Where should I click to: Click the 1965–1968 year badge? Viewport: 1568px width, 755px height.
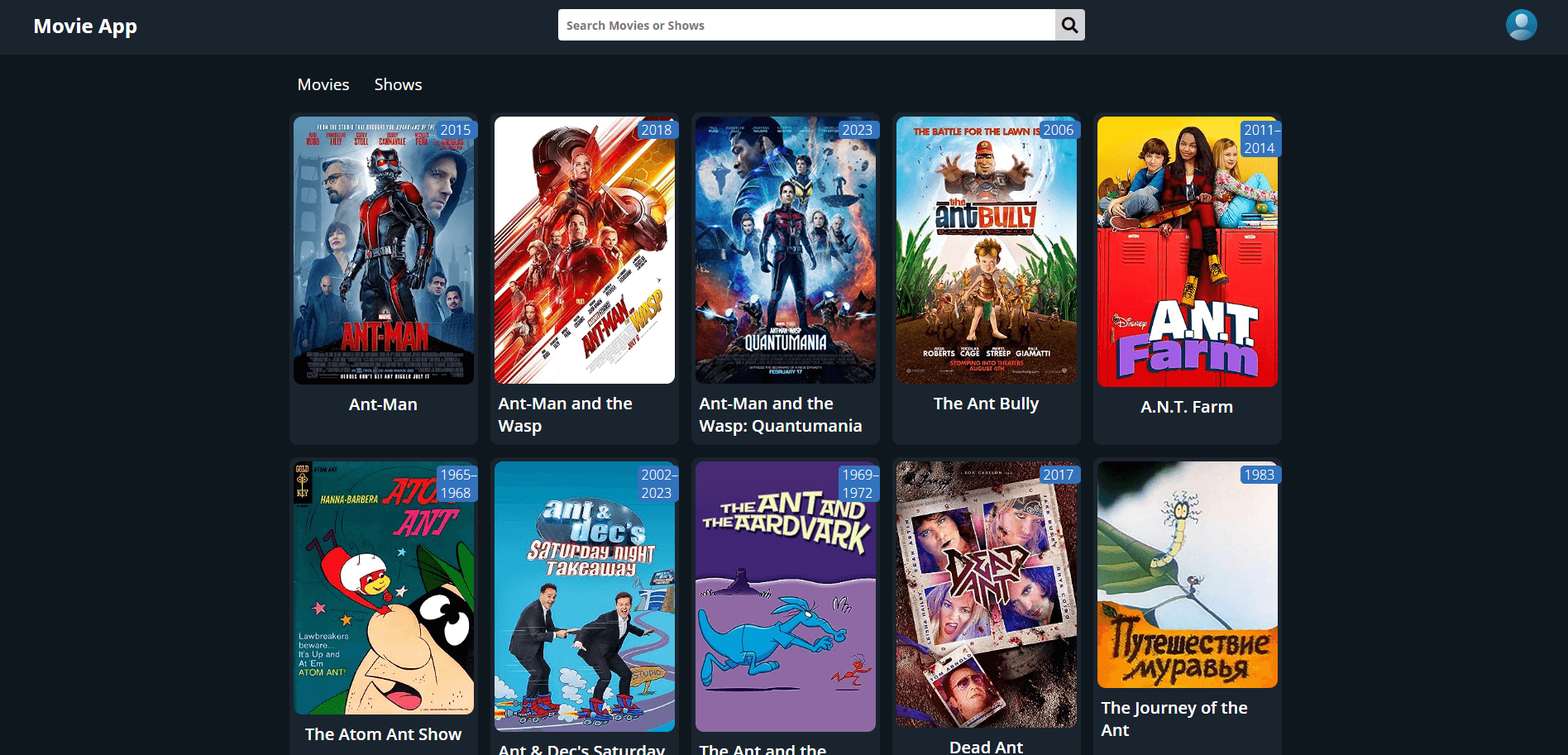pos(457,484)
